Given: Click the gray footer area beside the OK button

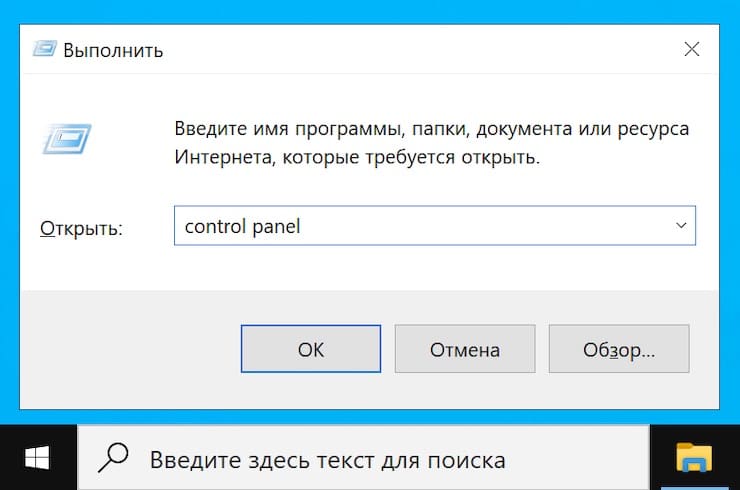Looking at the screenshot, I should (x=130, y=350).
